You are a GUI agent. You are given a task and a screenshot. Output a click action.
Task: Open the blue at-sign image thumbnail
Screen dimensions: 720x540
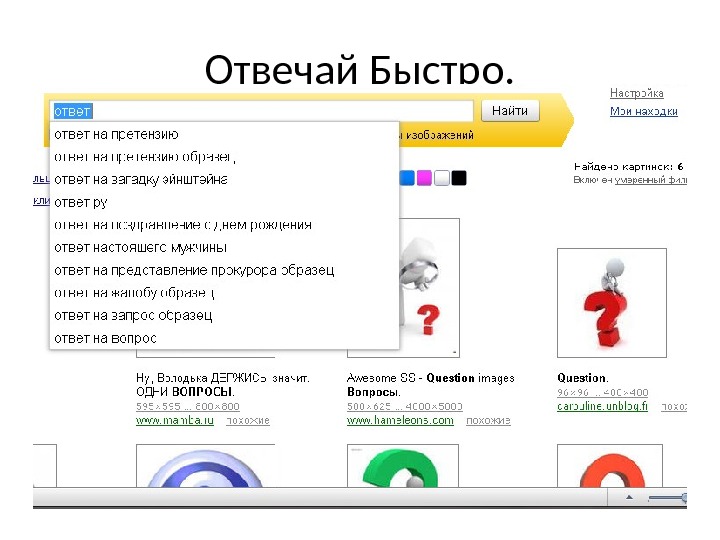click(x=205, y=466)
